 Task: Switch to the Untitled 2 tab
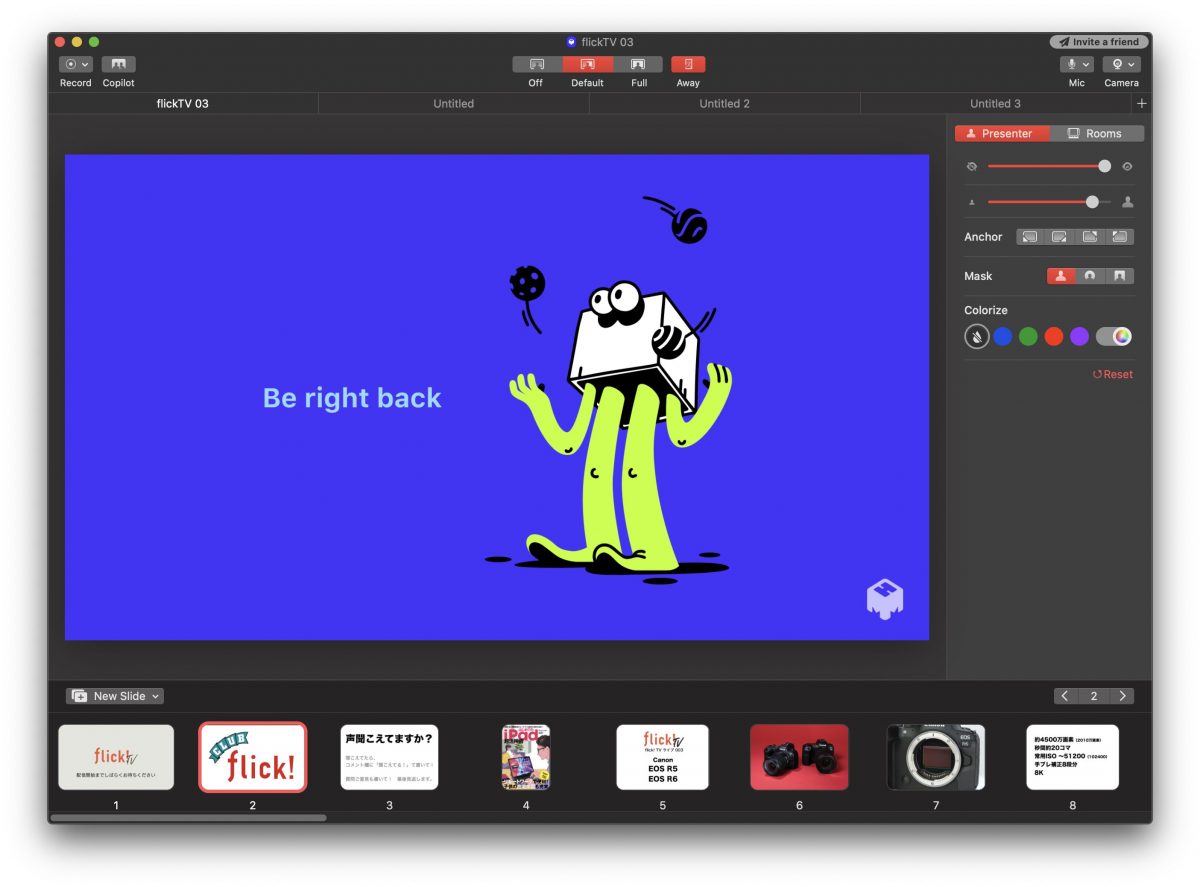click(724, 104)
